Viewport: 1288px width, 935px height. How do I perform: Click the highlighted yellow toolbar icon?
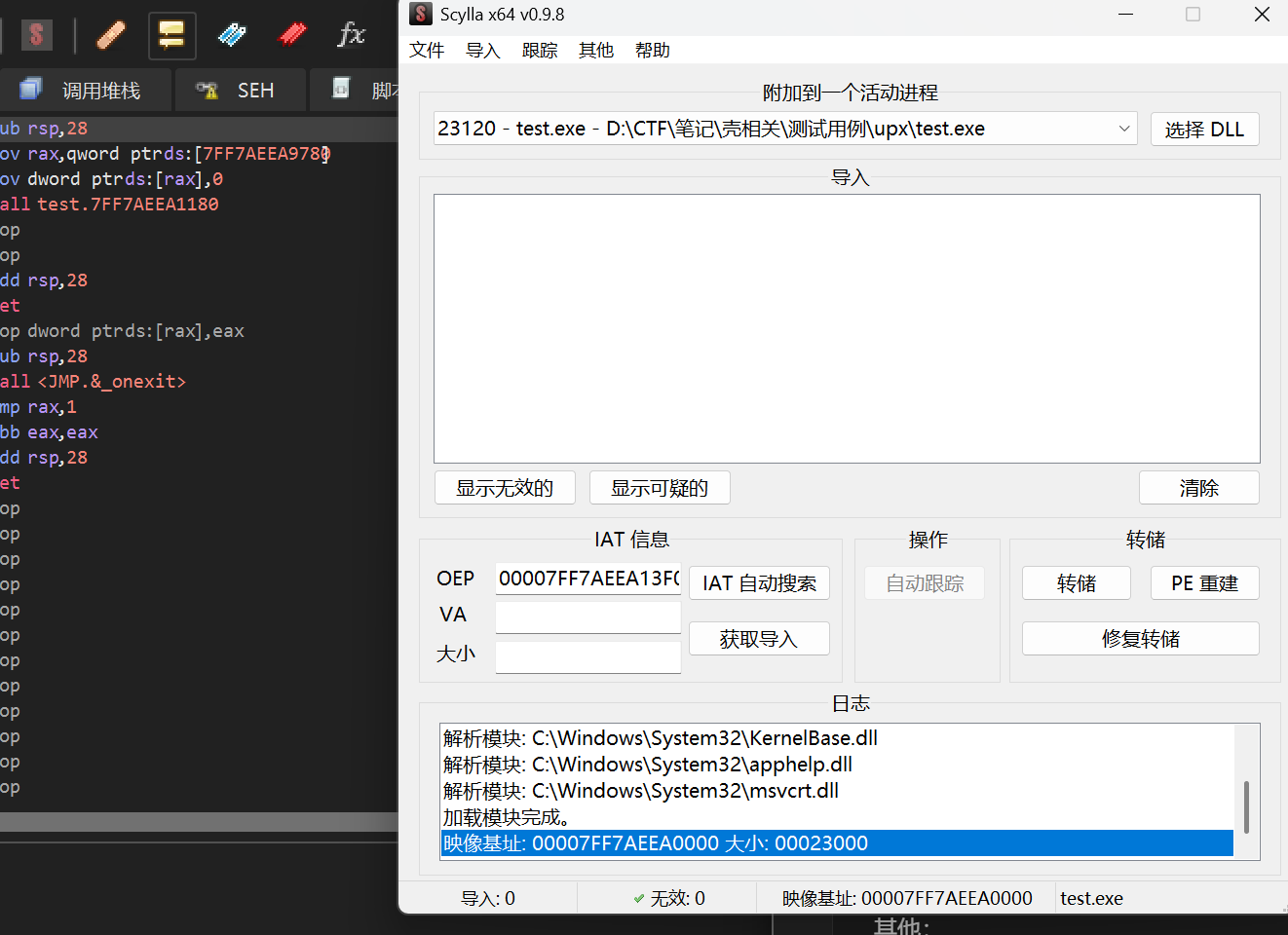click(171, 36)
